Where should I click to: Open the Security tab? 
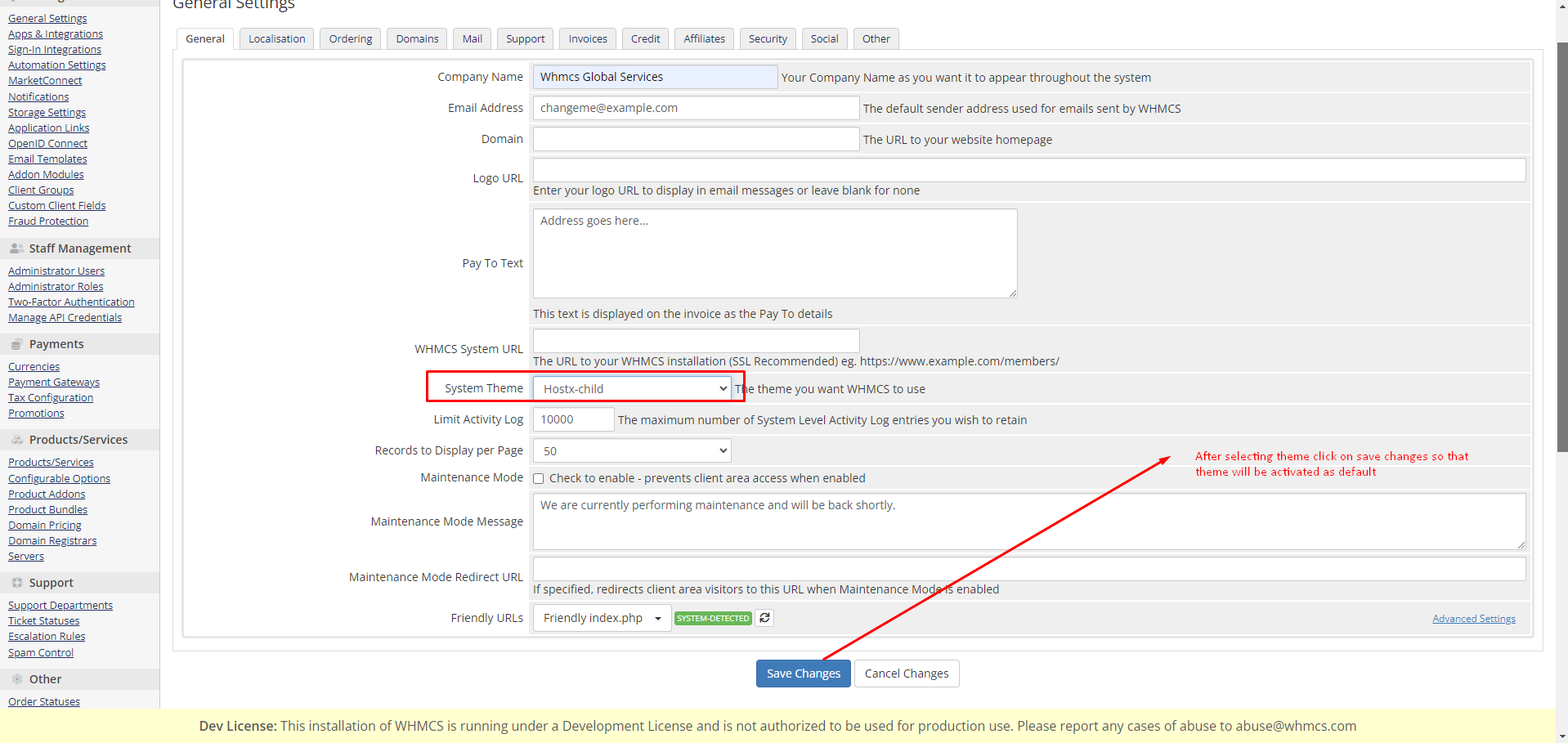coord(767,39)
